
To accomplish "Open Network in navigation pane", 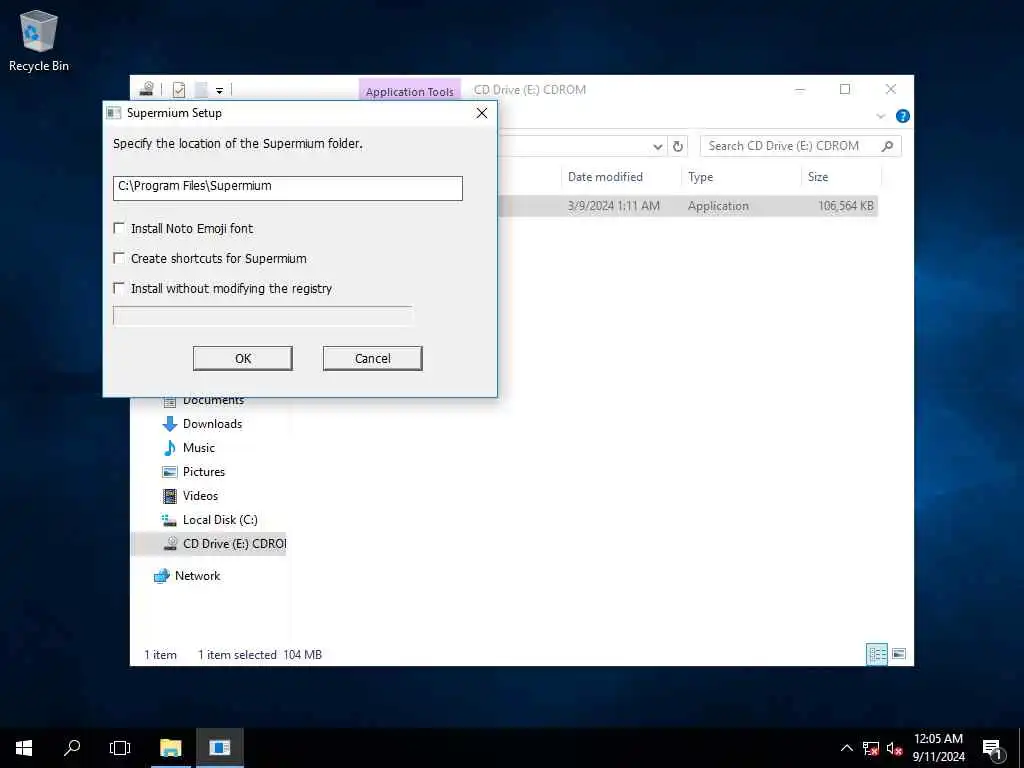I will pyautogui.click(x=197, y=575).
